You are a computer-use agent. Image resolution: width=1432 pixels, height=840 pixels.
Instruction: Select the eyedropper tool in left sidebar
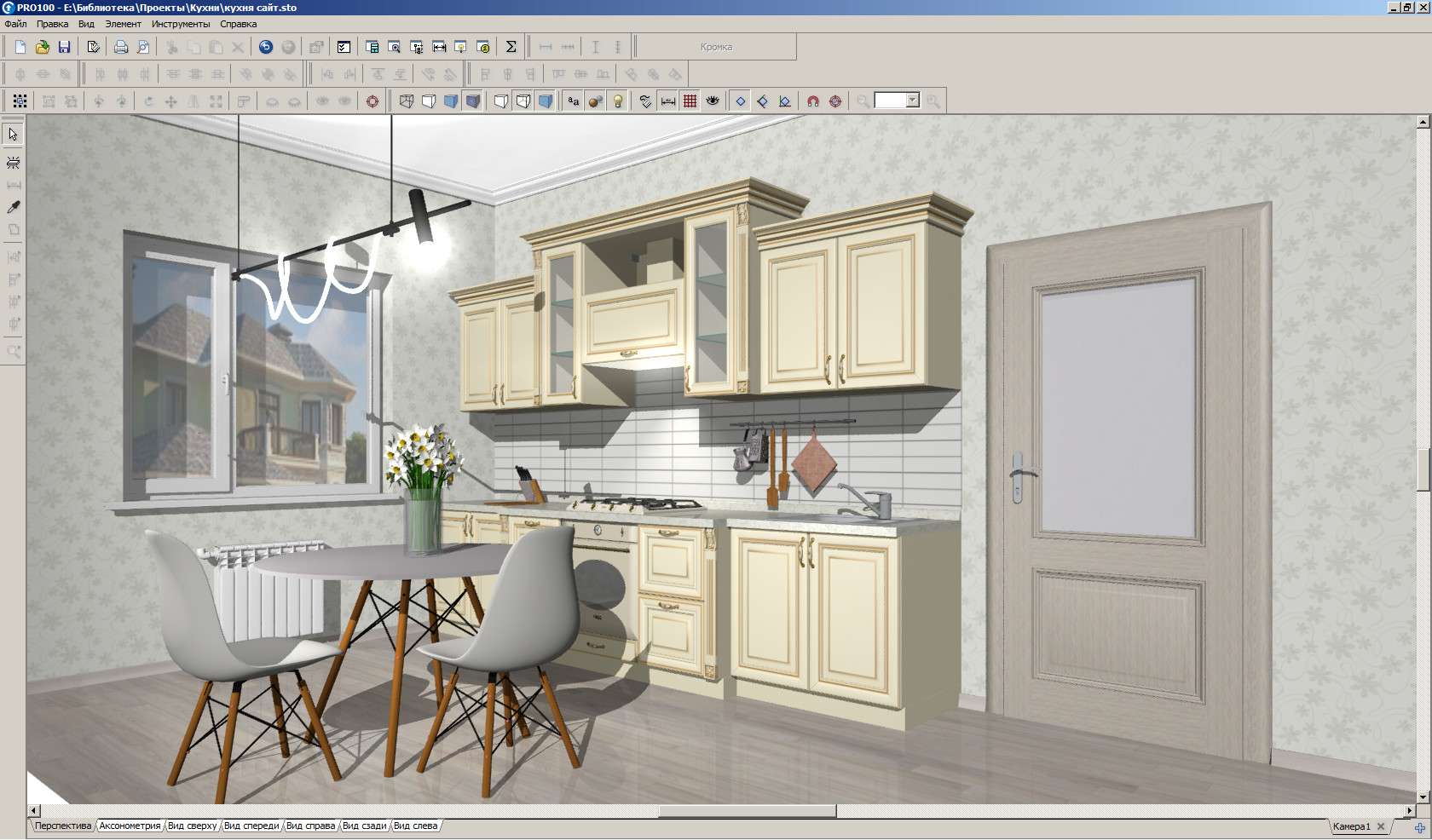pyautogui.click(x=14, y=207)
